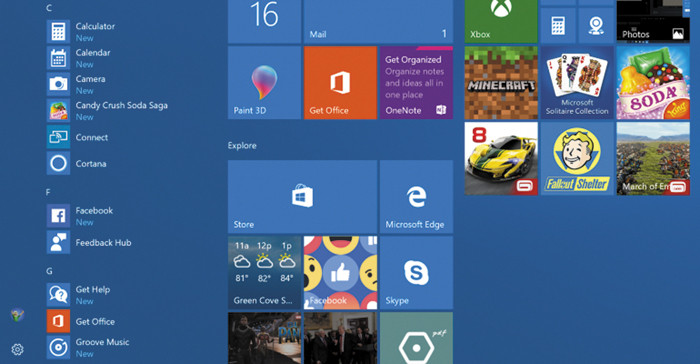
Task: Open the news photo live tile
Action: click(x=340, y=338)
